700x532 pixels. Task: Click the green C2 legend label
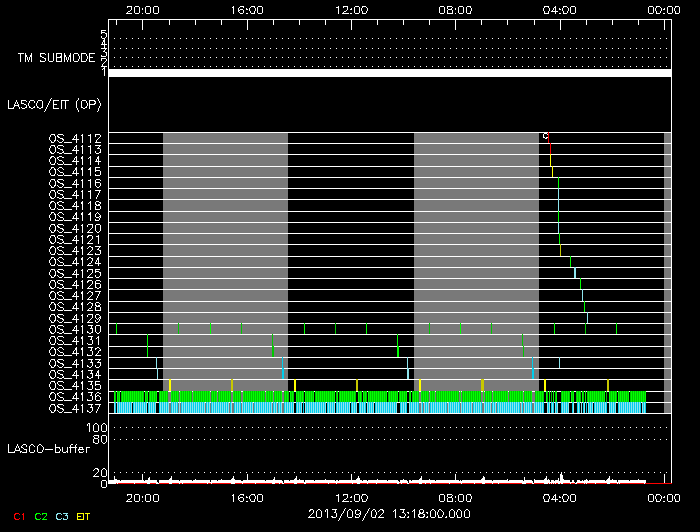point(41,516)
